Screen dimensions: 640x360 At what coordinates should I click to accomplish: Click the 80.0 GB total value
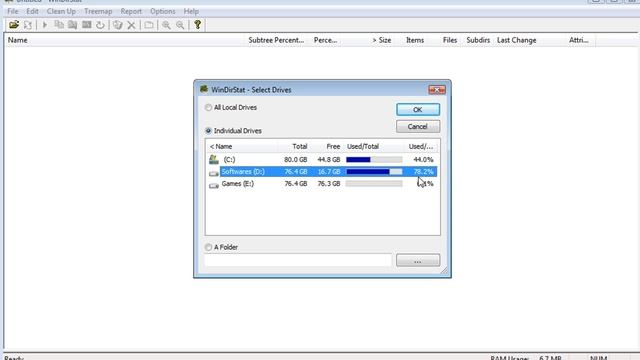296,160
